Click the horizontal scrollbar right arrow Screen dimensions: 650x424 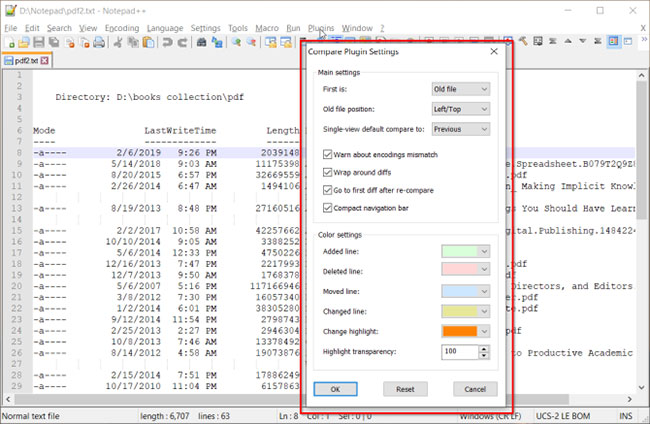click(630, 399)
